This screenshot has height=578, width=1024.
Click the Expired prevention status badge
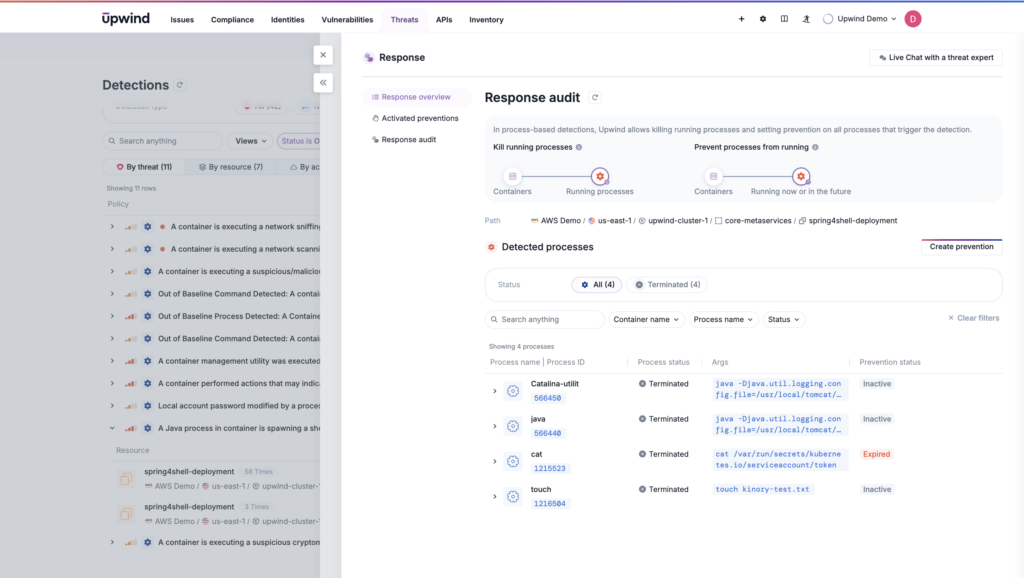[876, 454]
